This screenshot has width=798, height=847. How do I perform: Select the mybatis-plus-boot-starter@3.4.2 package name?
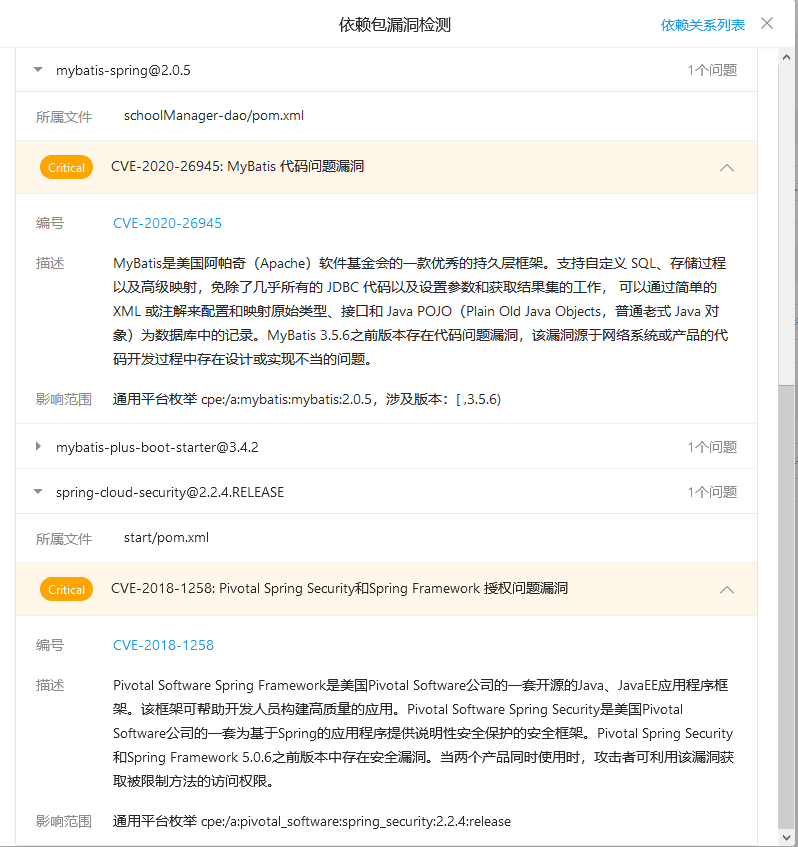click(157, 447)
